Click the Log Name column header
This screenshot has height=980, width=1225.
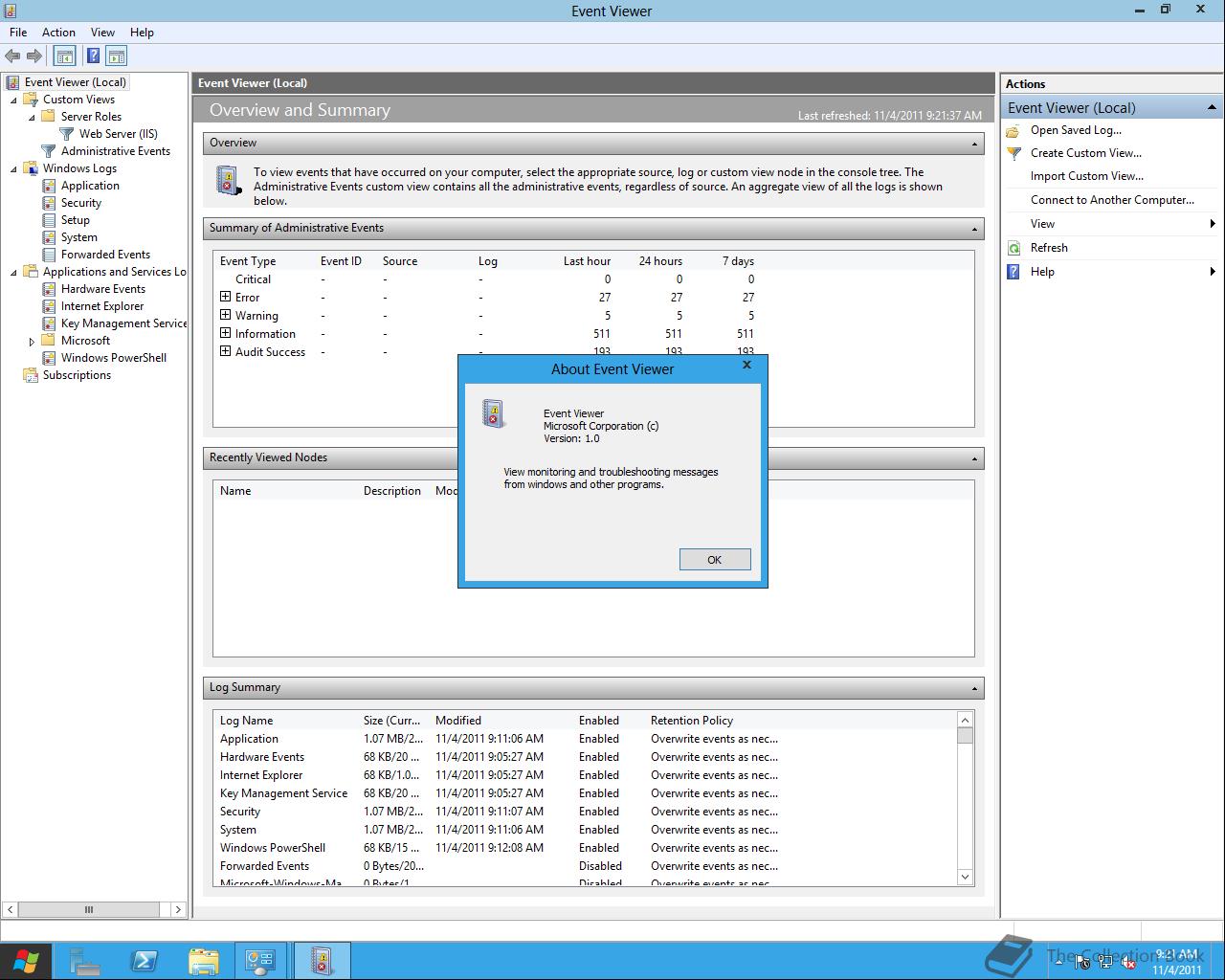[246, 721]
